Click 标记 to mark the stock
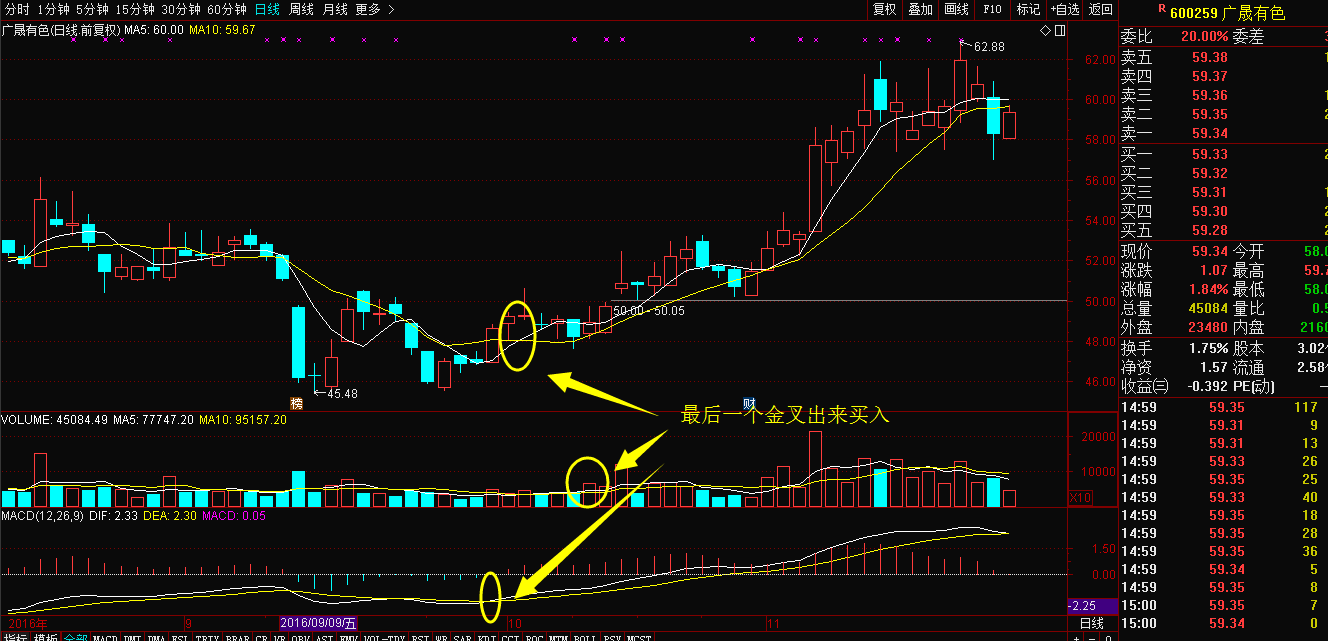The image size is (1328, 641). (1028, 9)
